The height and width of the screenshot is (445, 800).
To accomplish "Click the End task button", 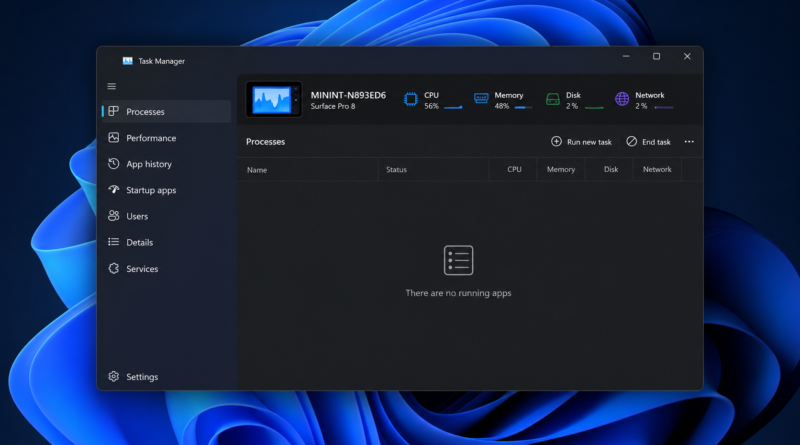I will pyautogui.click(x=648, y=142).
